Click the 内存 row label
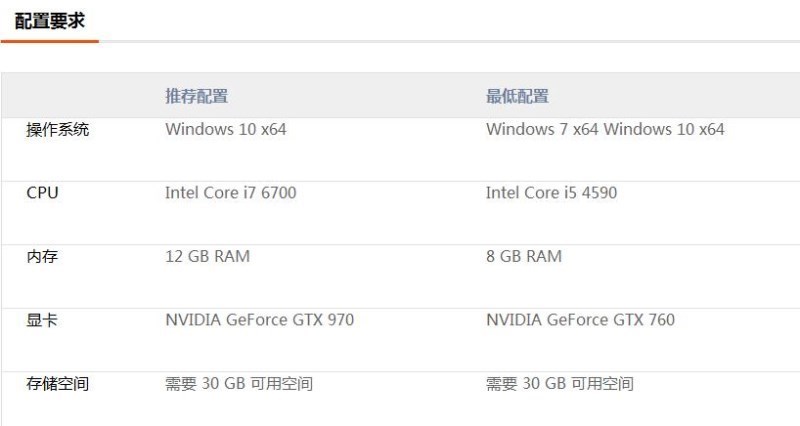This screenshot has width=800, height=426. point(42,256)
